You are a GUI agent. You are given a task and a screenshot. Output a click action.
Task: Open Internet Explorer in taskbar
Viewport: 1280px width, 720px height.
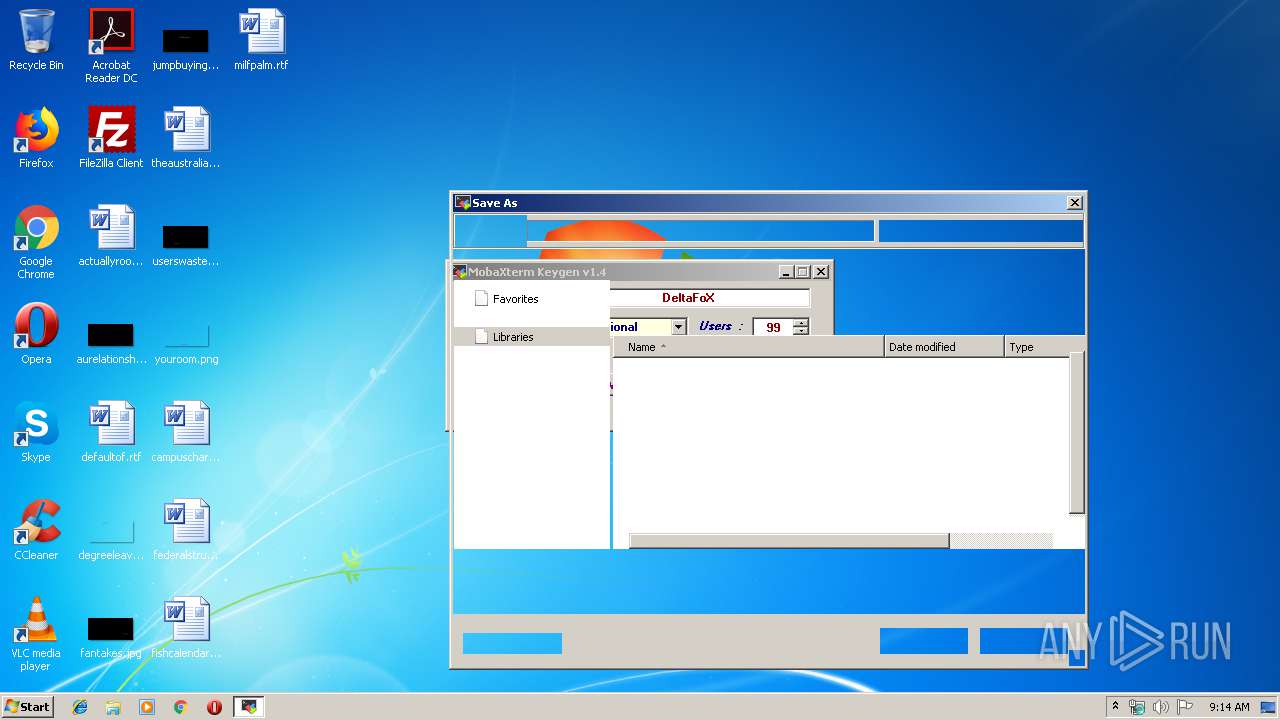(x=80, y=707)
